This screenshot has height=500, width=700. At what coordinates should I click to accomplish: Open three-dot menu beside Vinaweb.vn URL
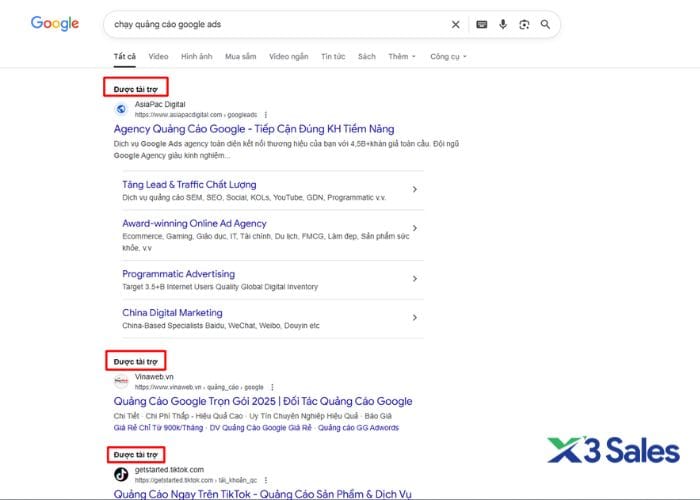(272, 388)
